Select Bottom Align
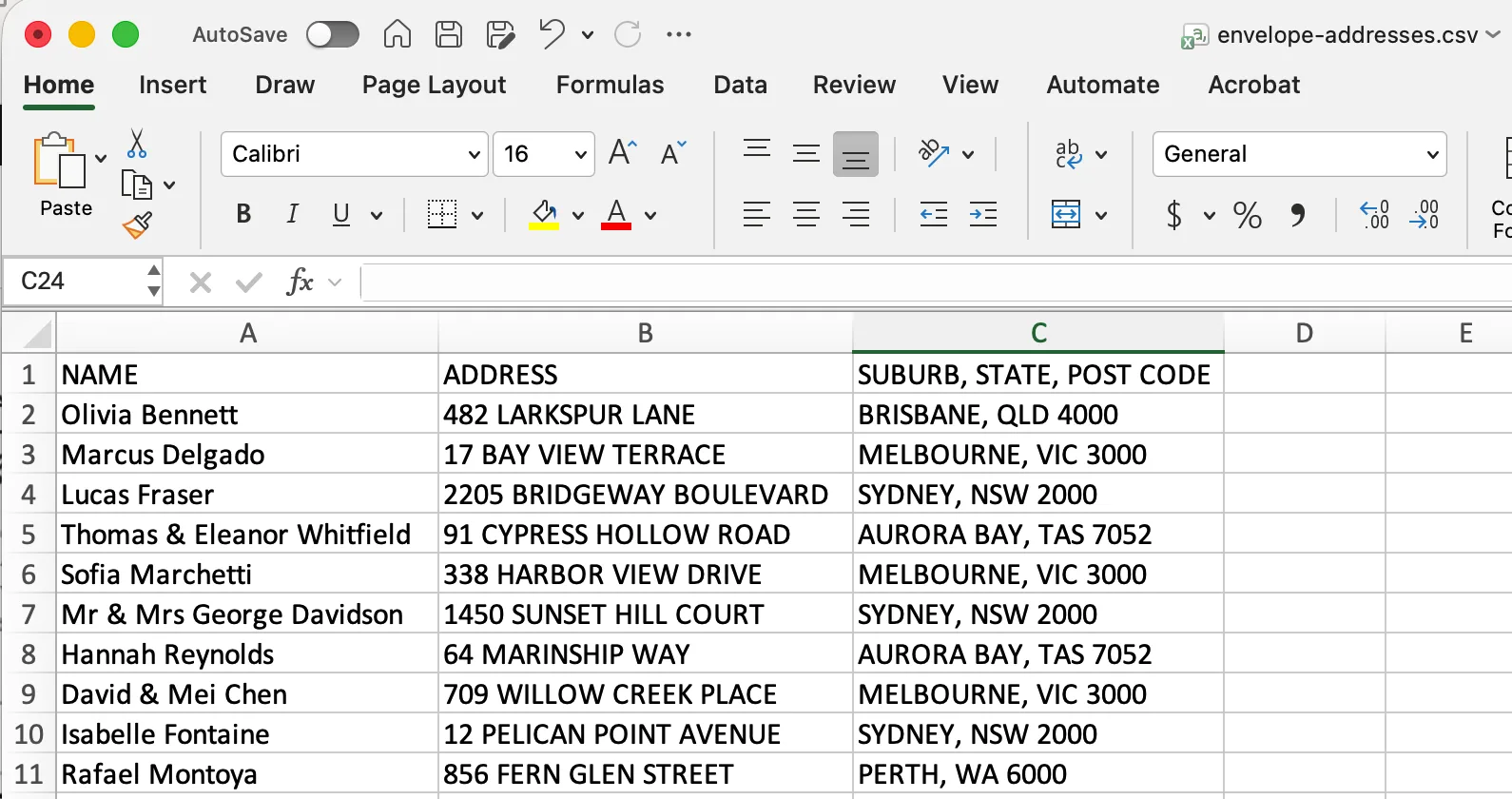The height and width of the screenshot is (799, 1512). [x=856, y=154]
